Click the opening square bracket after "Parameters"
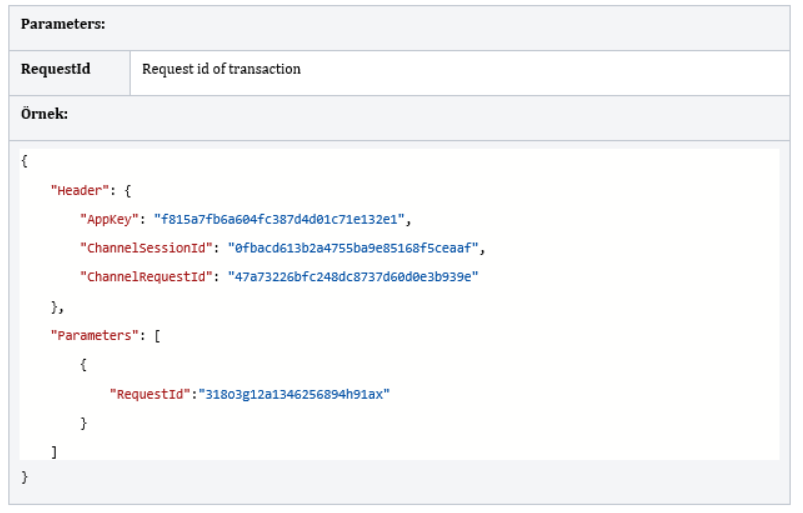803x513 pixels. pyautogui.click(x=157, y=336)
